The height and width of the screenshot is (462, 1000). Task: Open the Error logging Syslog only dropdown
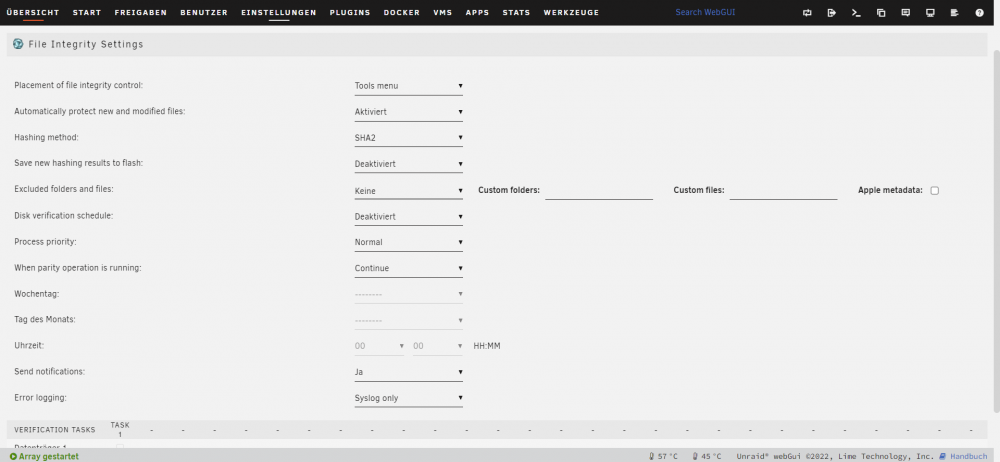[409, 398]
